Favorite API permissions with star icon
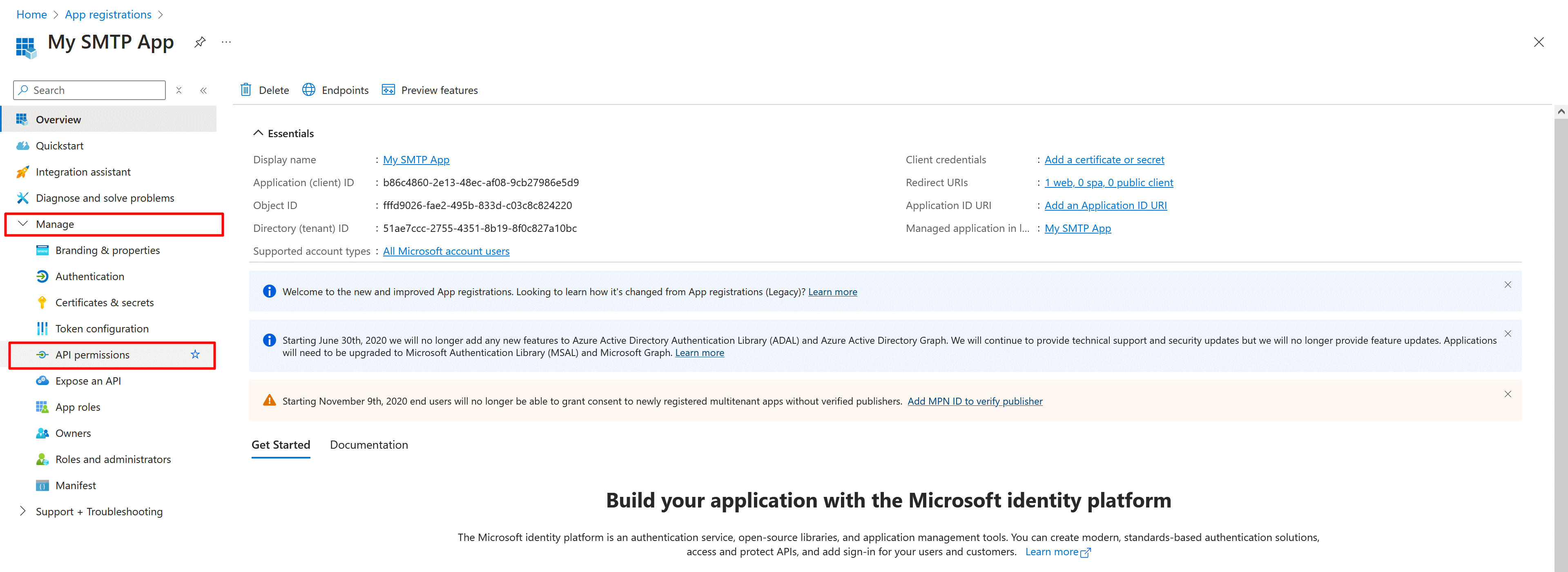The image size is (1568, 572). (195, 354)
